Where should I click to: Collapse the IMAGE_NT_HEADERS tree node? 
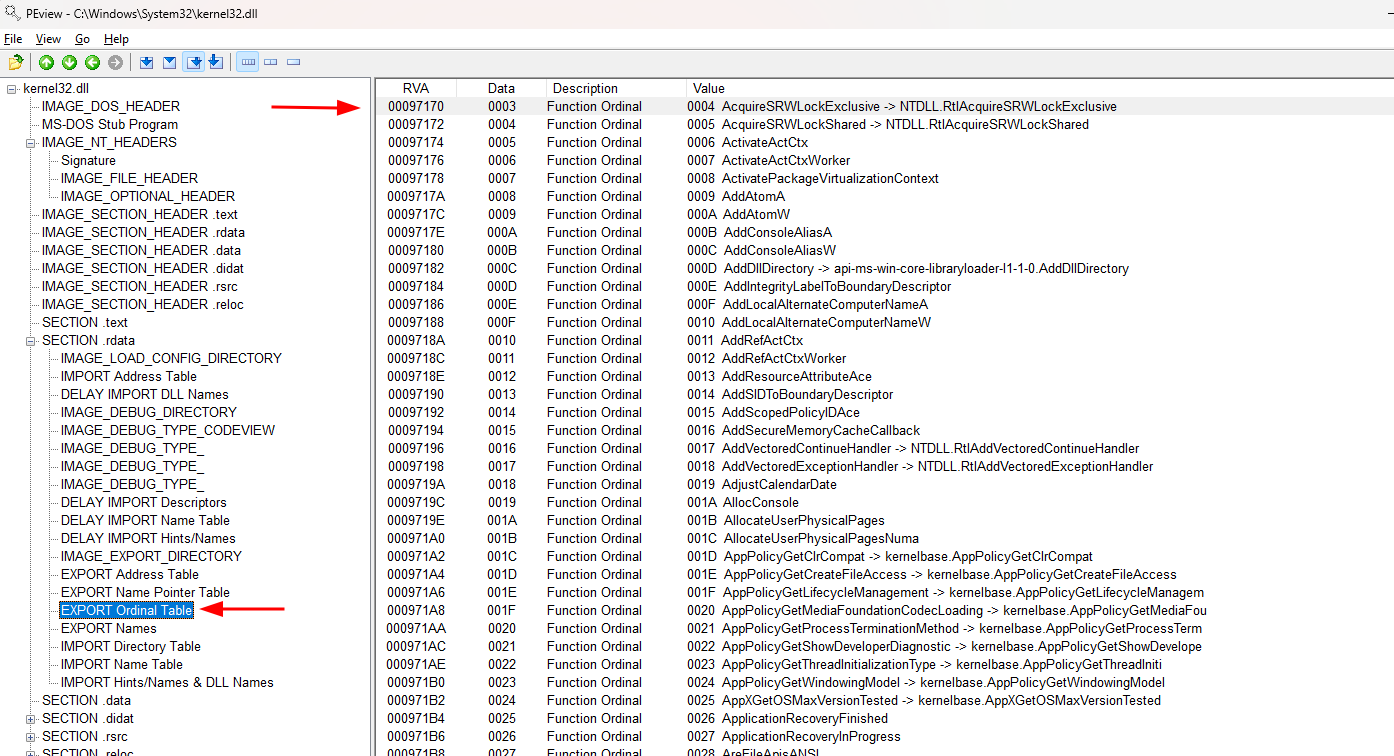31,143
